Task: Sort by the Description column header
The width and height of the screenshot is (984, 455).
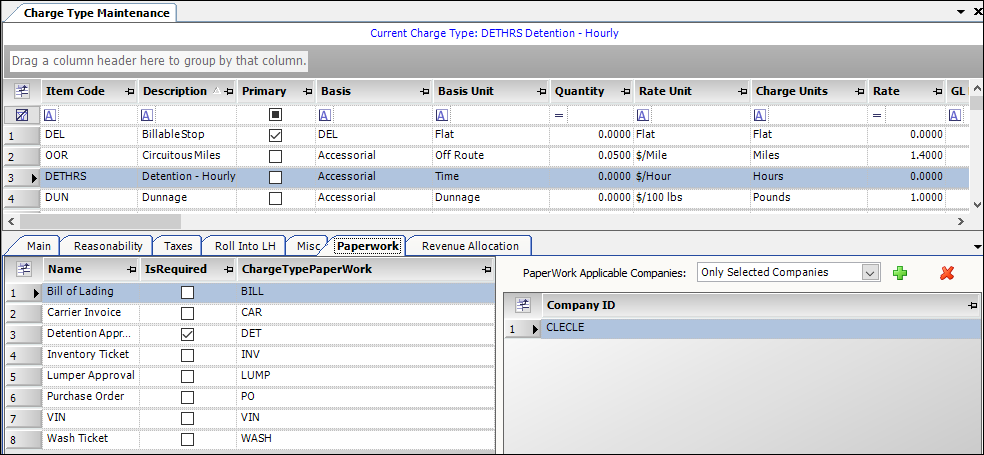Action: point(174,91)
